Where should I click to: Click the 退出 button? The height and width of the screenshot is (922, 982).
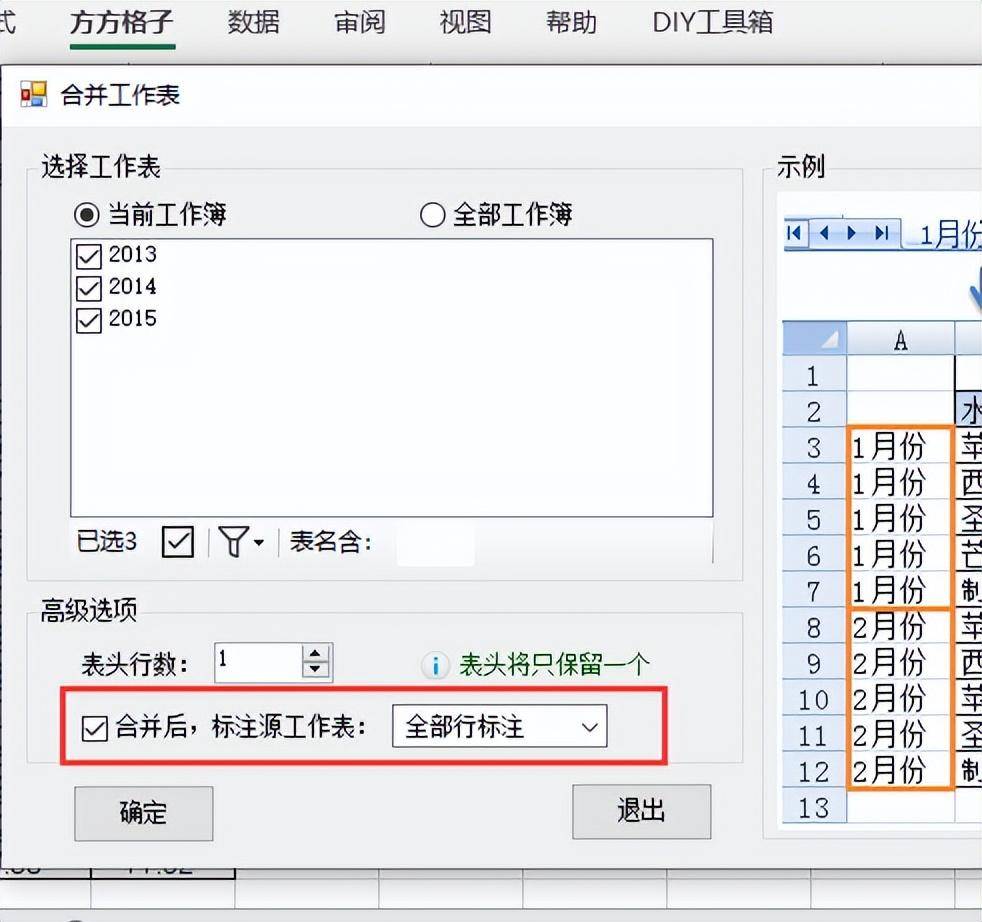641,811
